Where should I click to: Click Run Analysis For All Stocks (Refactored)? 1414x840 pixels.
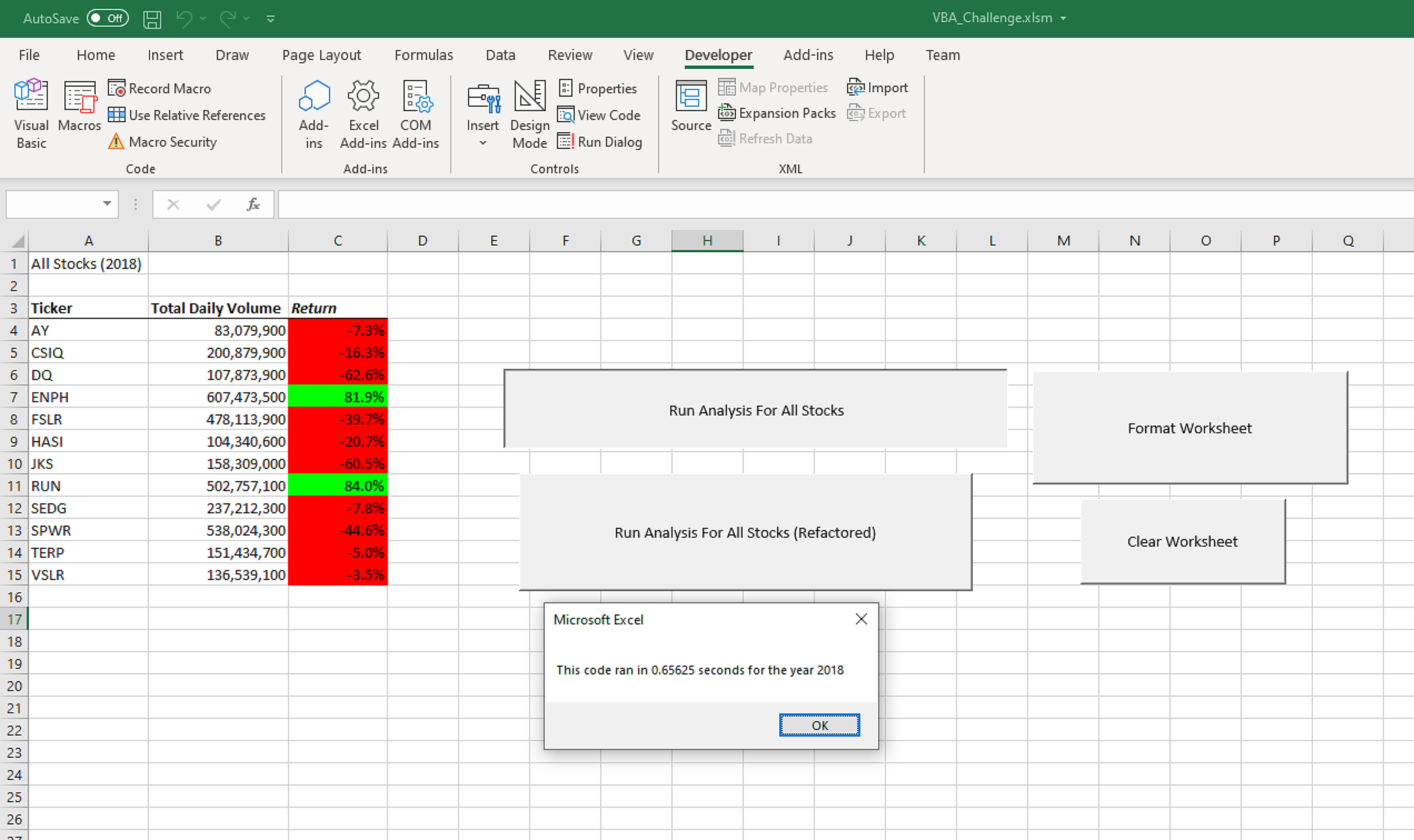(x=745, y=532)
